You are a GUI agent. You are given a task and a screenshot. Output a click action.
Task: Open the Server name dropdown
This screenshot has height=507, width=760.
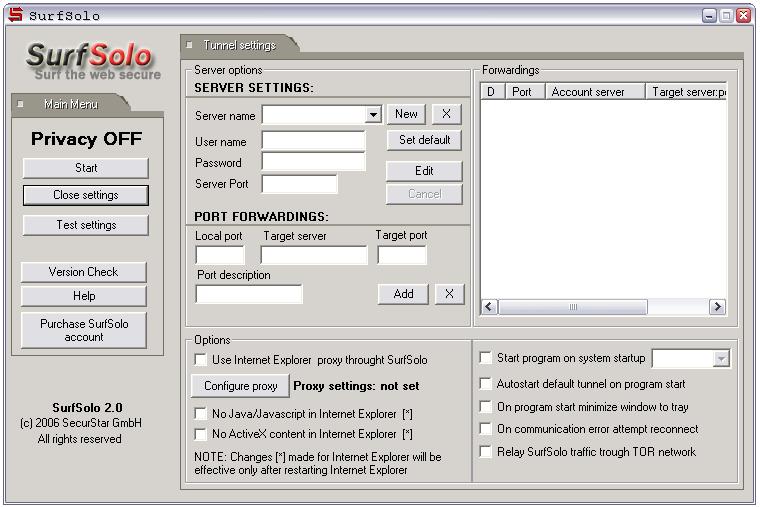pyautogui.click(x=373, y=115)
